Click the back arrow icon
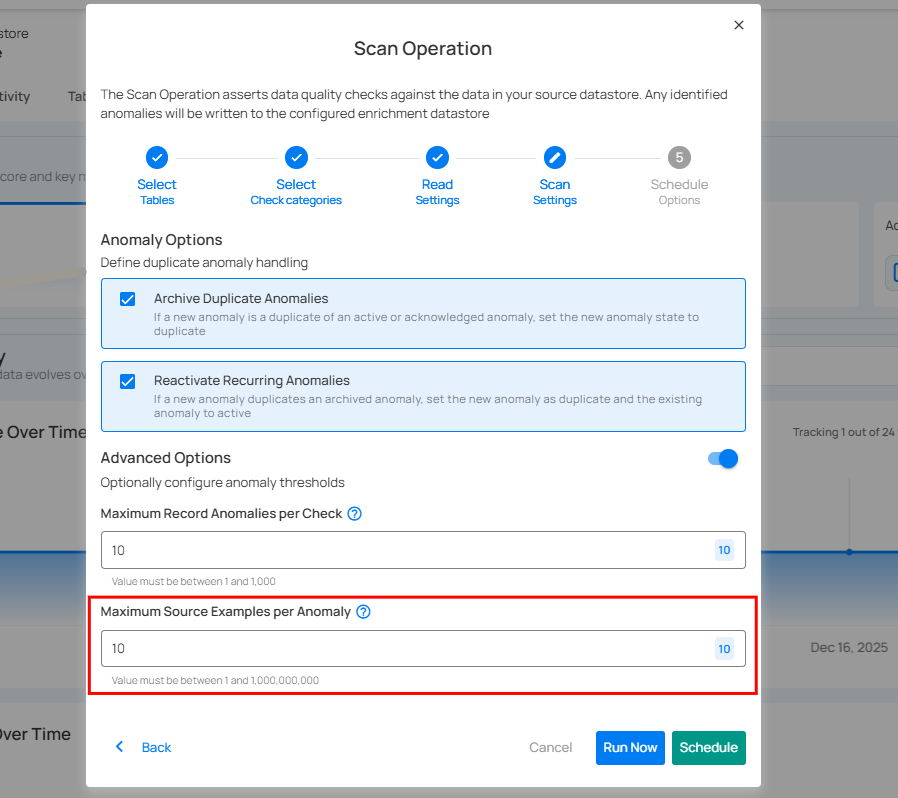 [x=120, y=747]
